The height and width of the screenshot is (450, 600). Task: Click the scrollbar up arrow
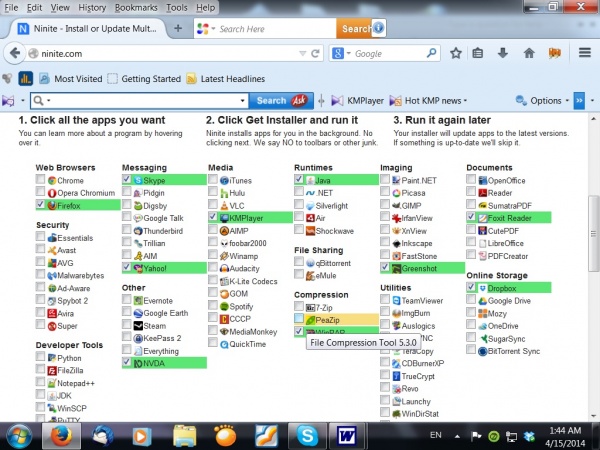pos(593,119)
